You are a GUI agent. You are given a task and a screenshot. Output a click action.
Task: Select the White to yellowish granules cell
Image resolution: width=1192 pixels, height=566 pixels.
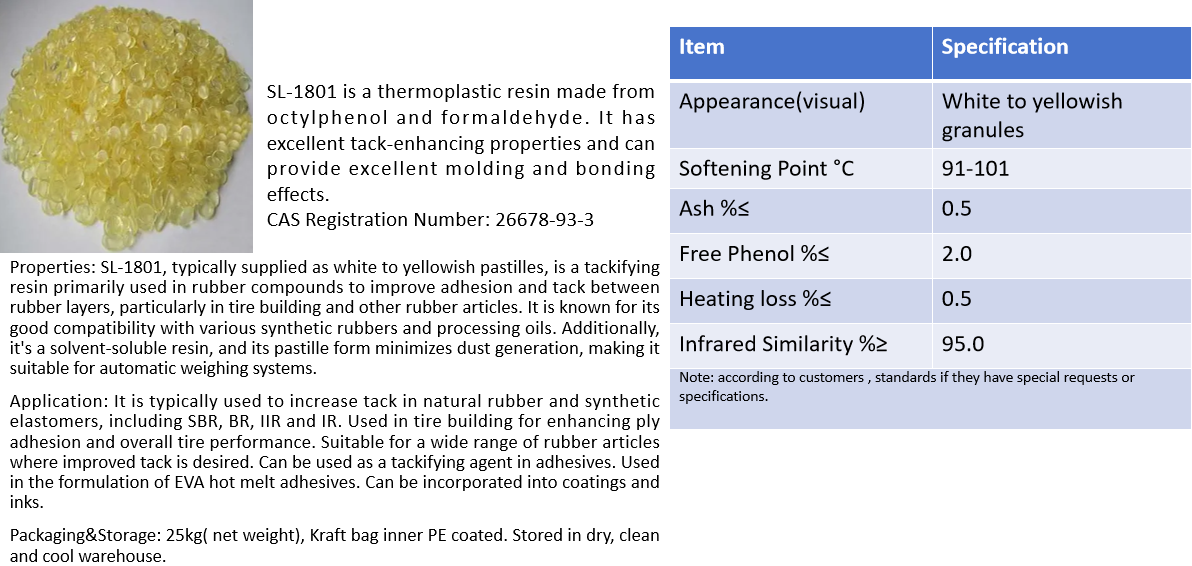click(1032, 115)
